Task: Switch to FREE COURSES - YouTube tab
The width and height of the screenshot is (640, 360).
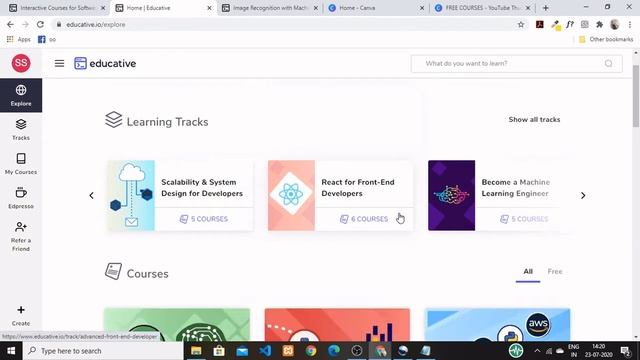Action: tap(482, 8)
